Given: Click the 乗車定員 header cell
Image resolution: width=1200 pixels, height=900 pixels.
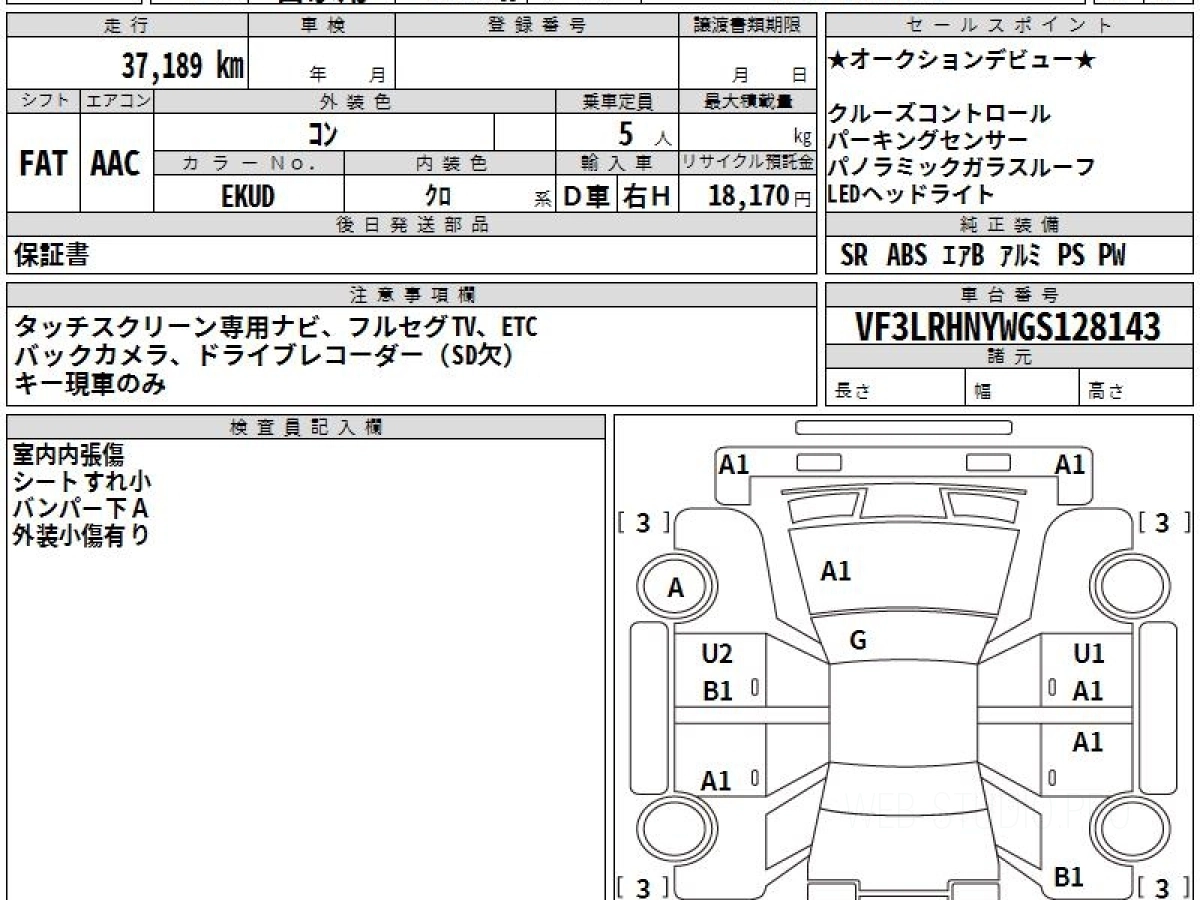Looking at the screenshot, I should pyautogui.click(x=618, y=101).
